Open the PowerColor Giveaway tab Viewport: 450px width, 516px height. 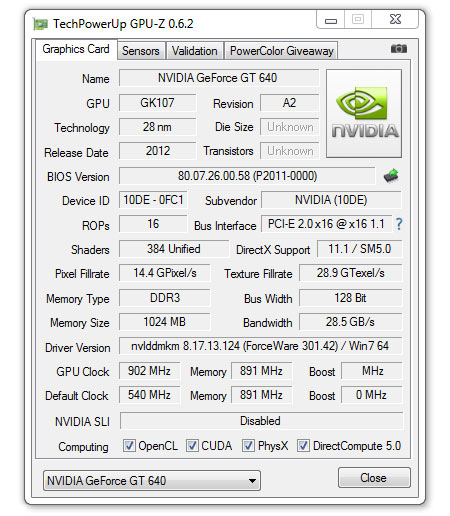[x=281, y=51]
